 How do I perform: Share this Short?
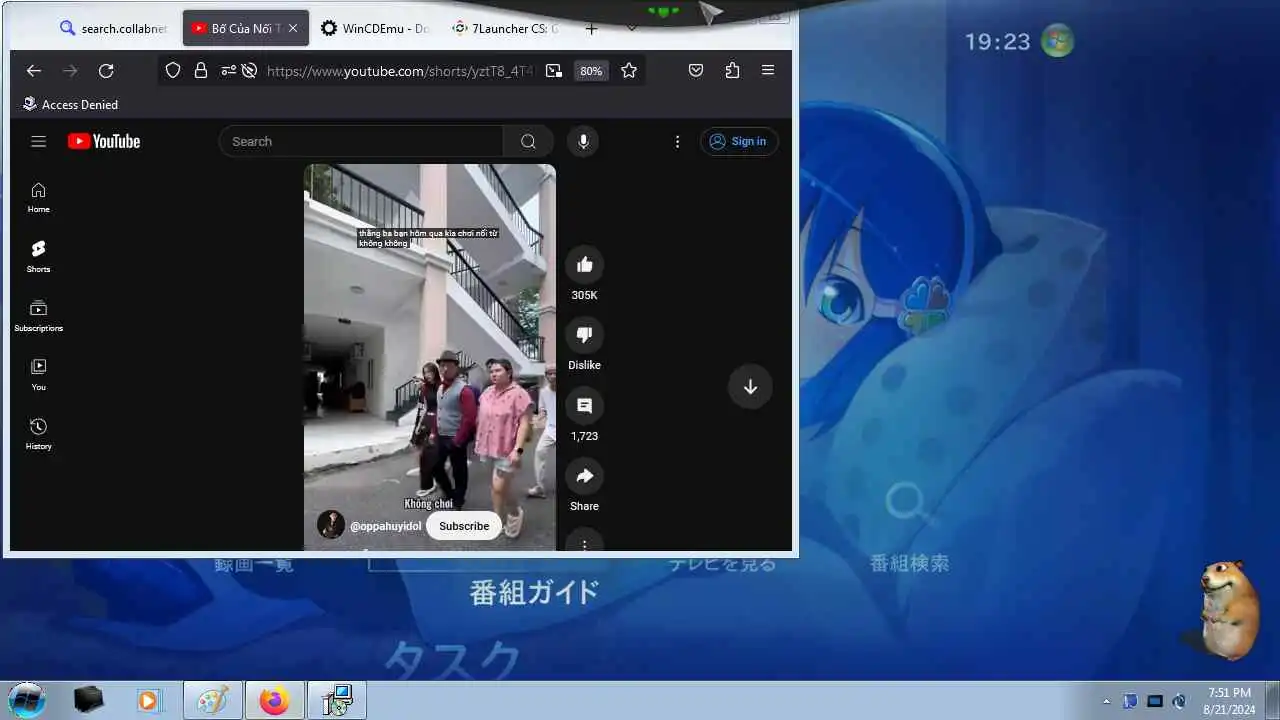pyautogui.click(x=585, y=476)
